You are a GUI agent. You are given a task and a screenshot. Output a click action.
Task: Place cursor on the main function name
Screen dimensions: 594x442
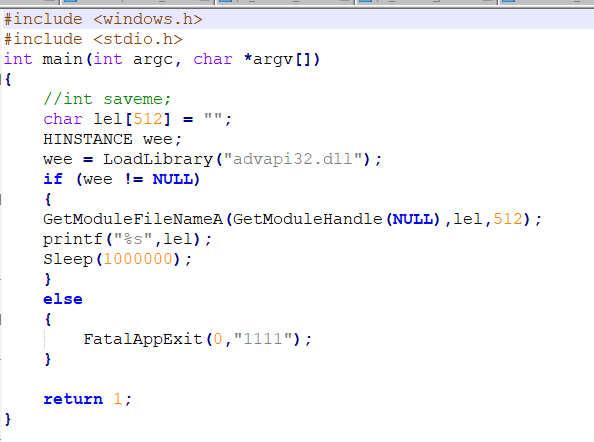63,59
